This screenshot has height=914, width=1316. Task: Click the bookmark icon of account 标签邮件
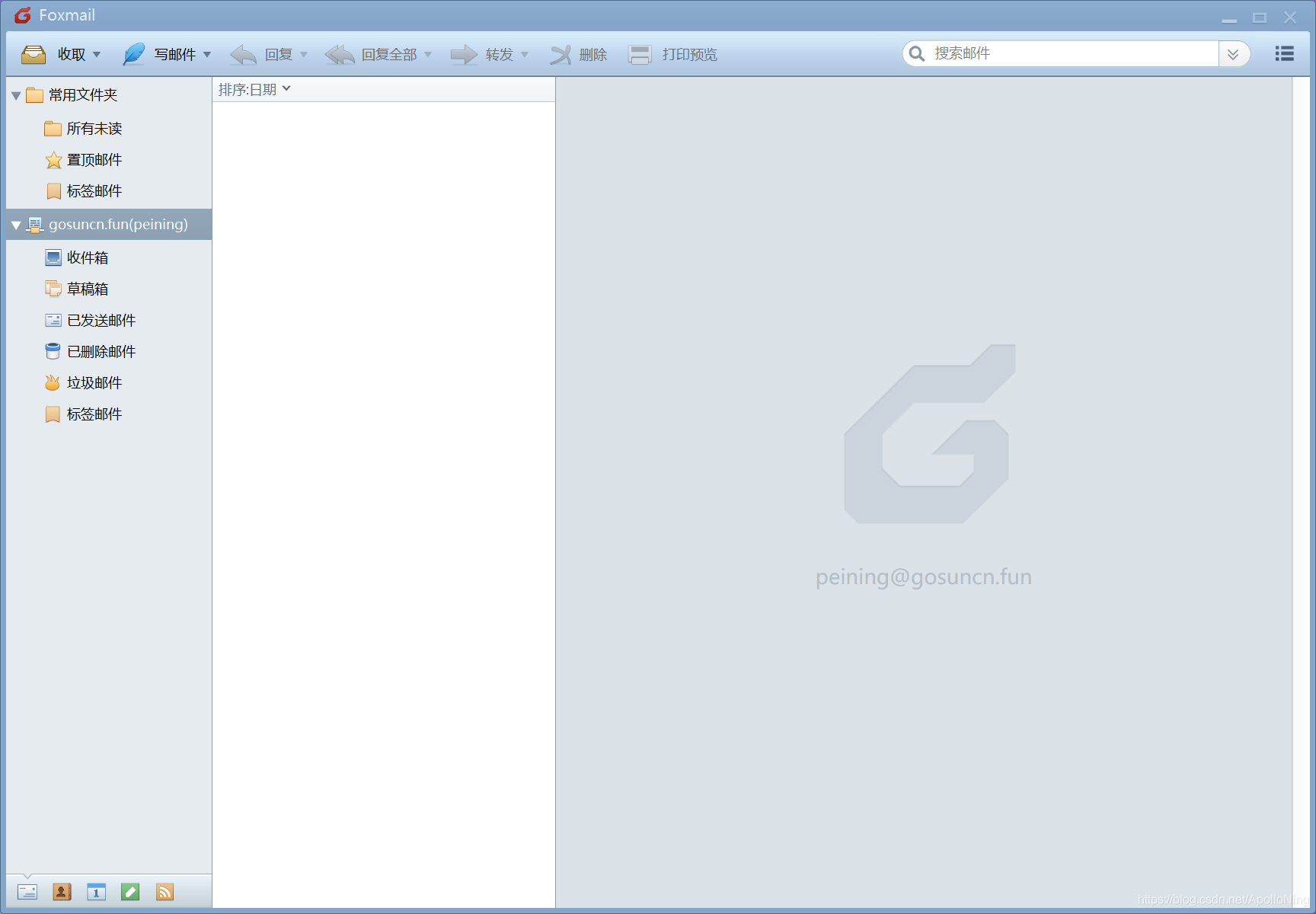[x=53, y=414]
